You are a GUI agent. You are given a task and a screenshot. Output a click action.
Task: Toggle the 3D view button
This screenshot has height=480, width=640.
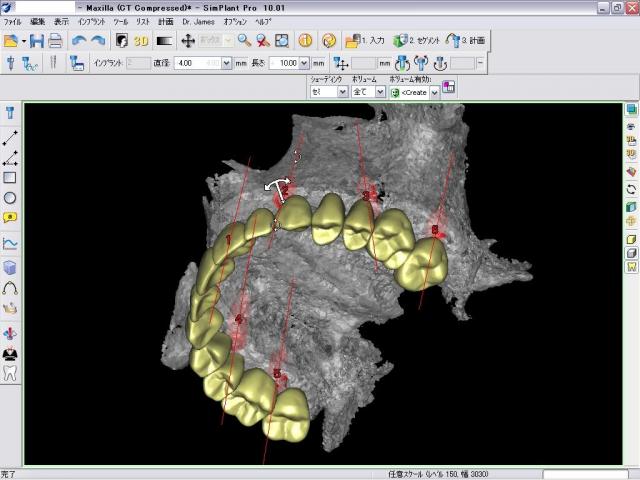141,41
